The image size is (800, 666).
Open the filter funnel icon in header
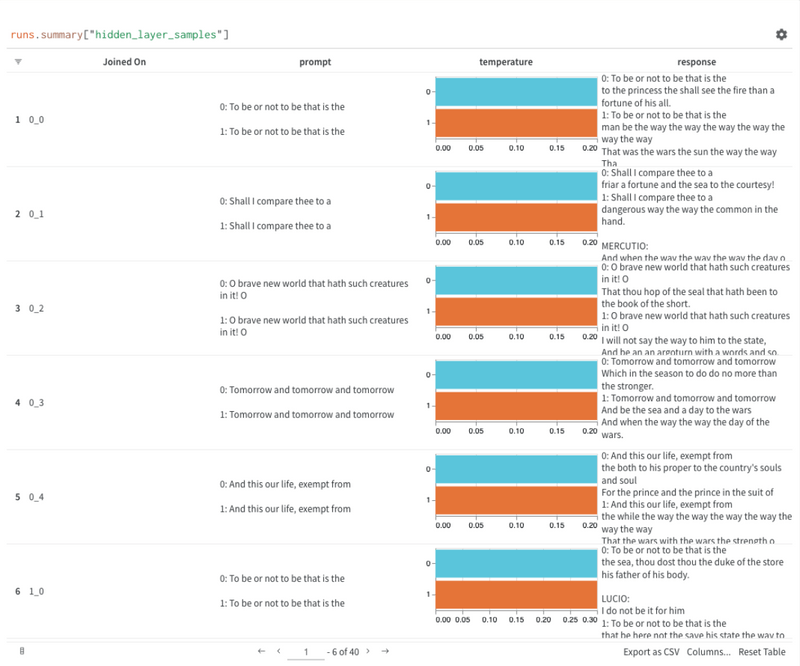[18, 62]
